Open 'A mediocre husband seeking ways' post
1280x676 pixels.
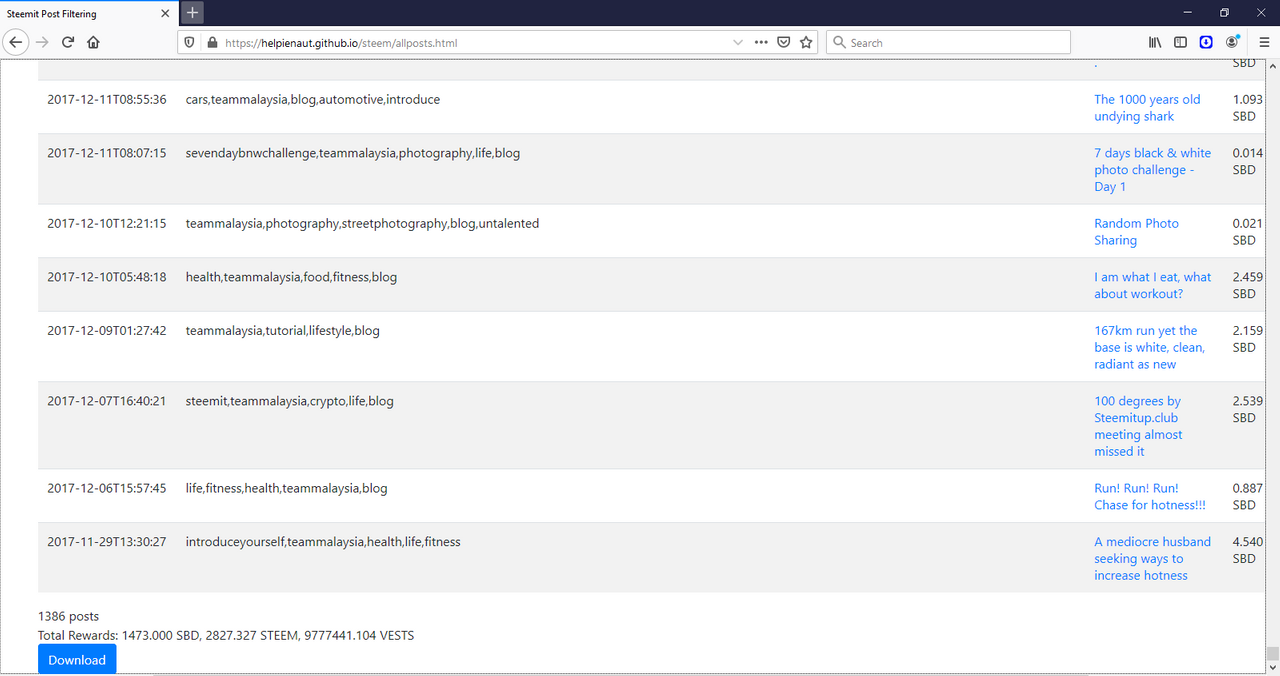tap(1152, 558)
